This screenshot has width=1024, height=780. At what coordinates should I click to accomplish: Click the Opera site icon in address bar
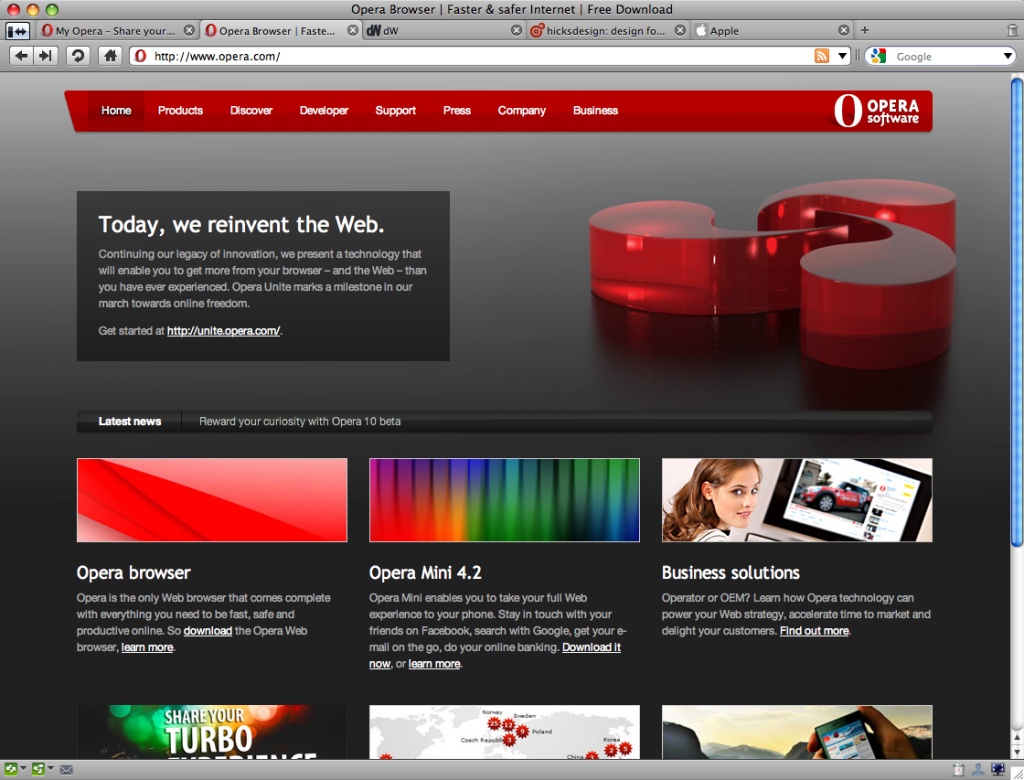coord(140,56)
